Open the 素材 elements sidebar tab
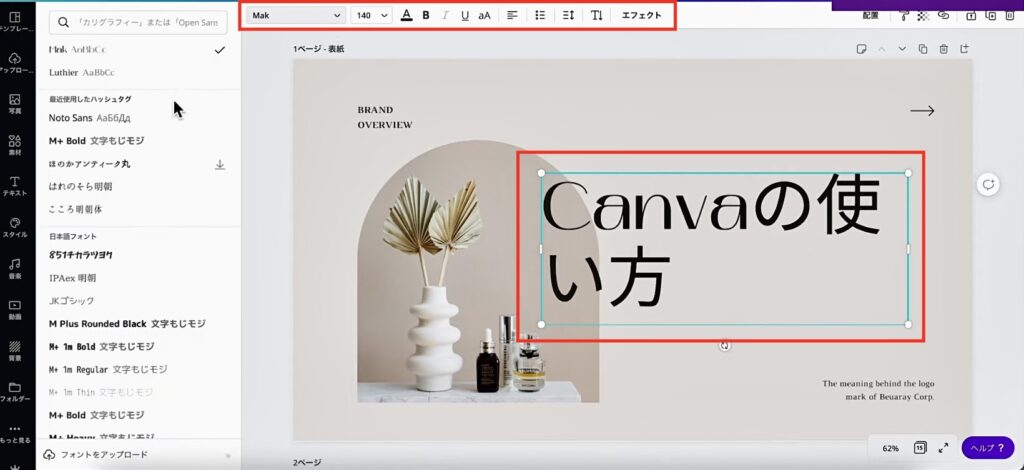Viewport: 1024px width, 470px height. pos(14,145)
